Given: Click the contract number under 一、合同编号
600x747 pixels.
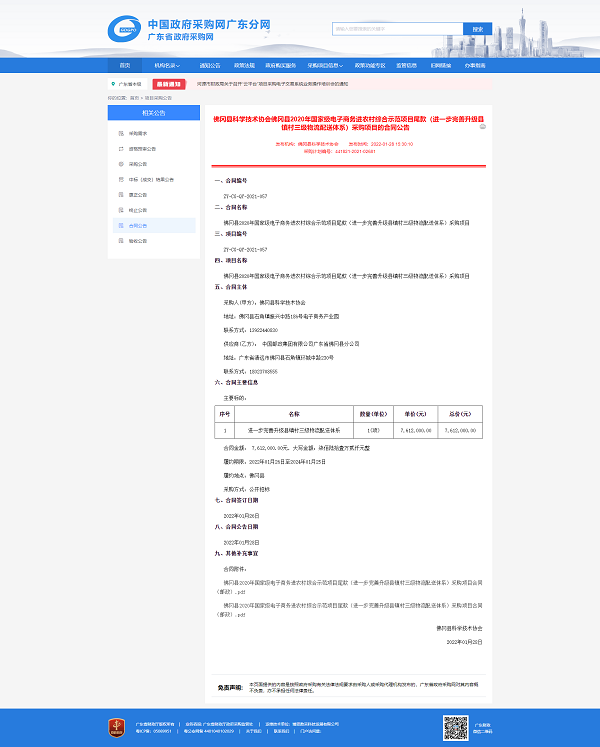Looking at the screenshot, I should [245, 196].
